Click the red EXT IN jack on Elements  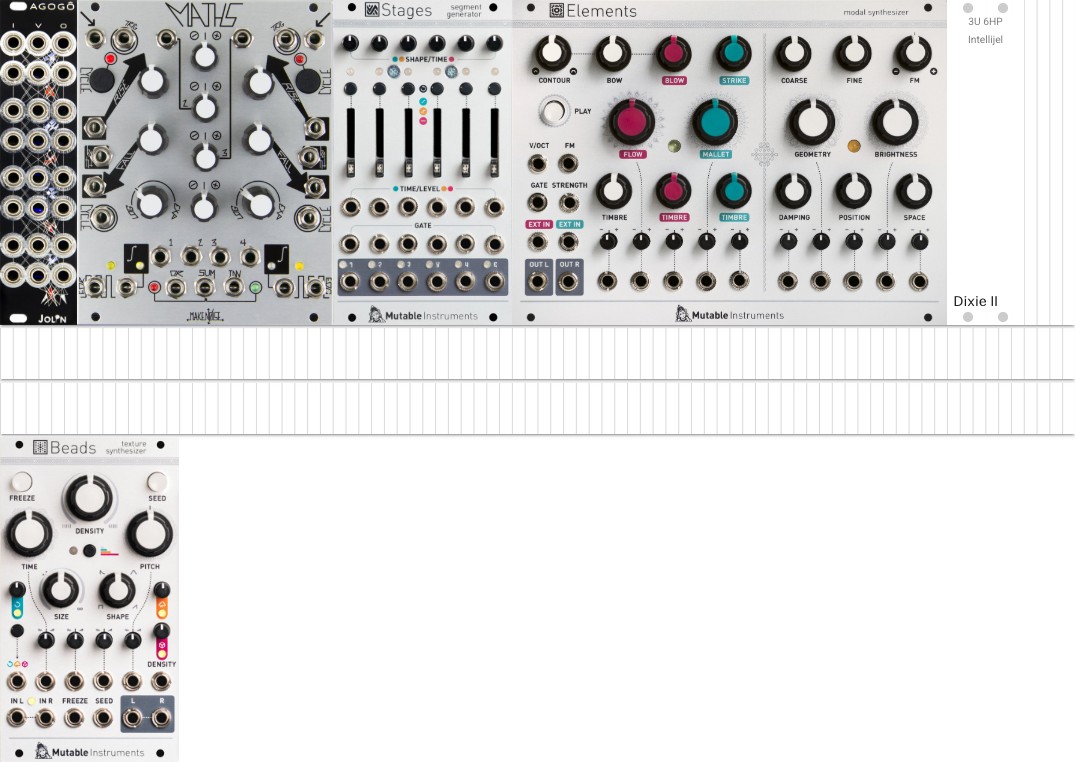click(538, 241)
